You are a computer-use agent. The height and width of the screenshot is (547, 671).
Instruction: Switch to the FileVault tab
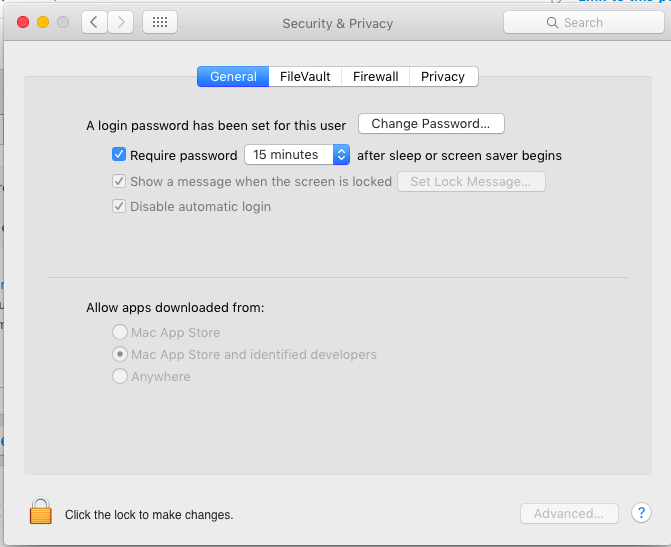(x=305, y=76)
